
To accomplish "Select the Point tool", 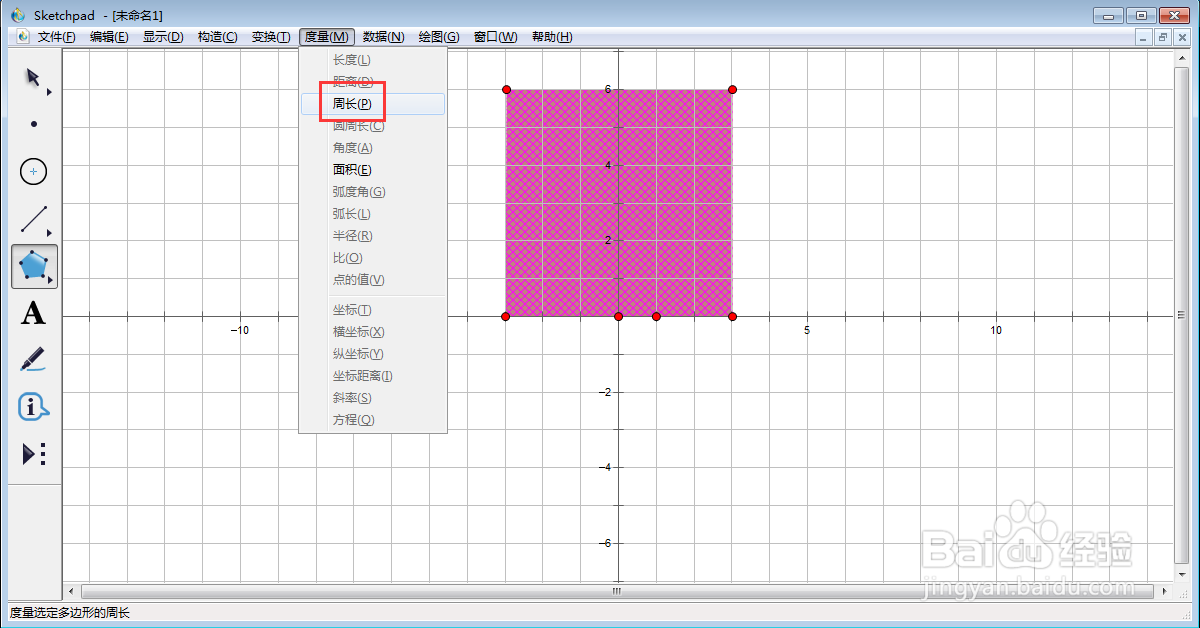I will point(33,123).
